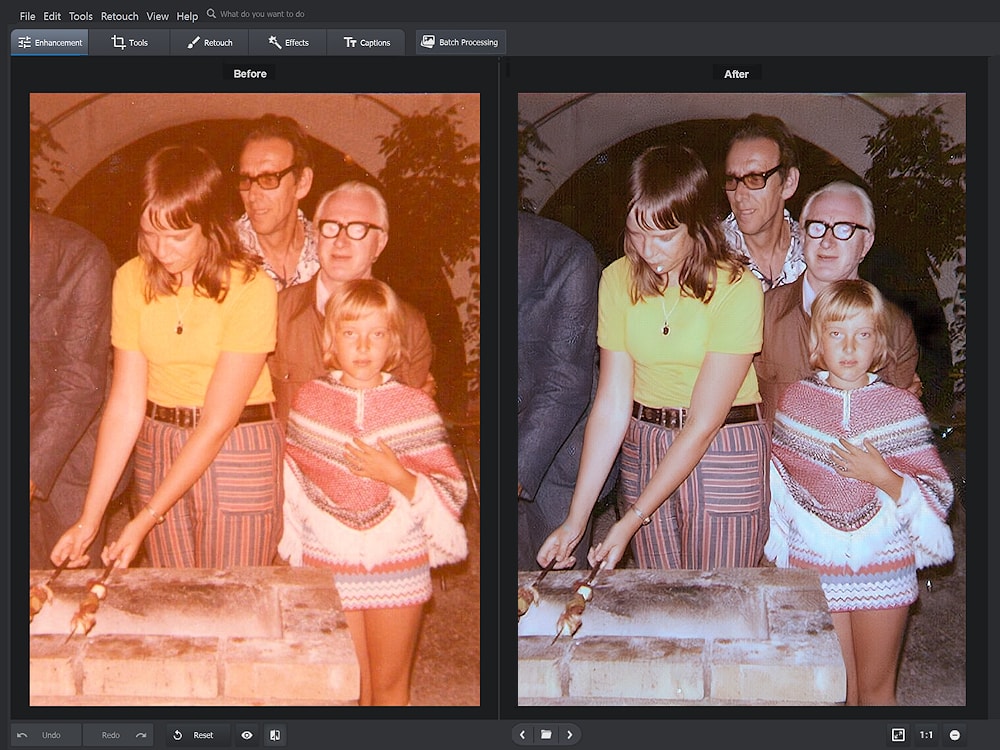Expand the View menu
Screen dimensions: 1000x750
click(x=157, y=16)
